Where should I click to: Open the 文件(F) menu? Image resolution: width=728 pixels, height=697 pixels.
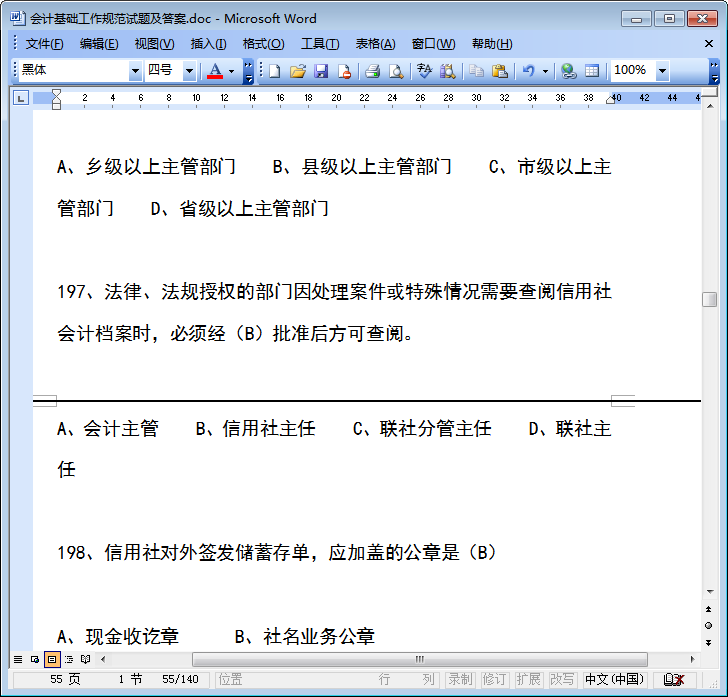click(x=44, y=44)
